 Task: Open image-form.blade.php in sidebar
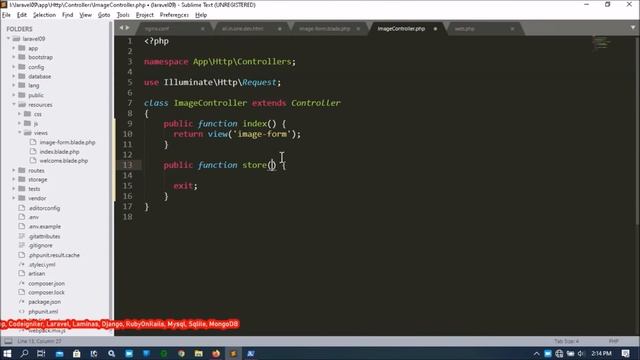pyautogui.click(x=67, y=142)
